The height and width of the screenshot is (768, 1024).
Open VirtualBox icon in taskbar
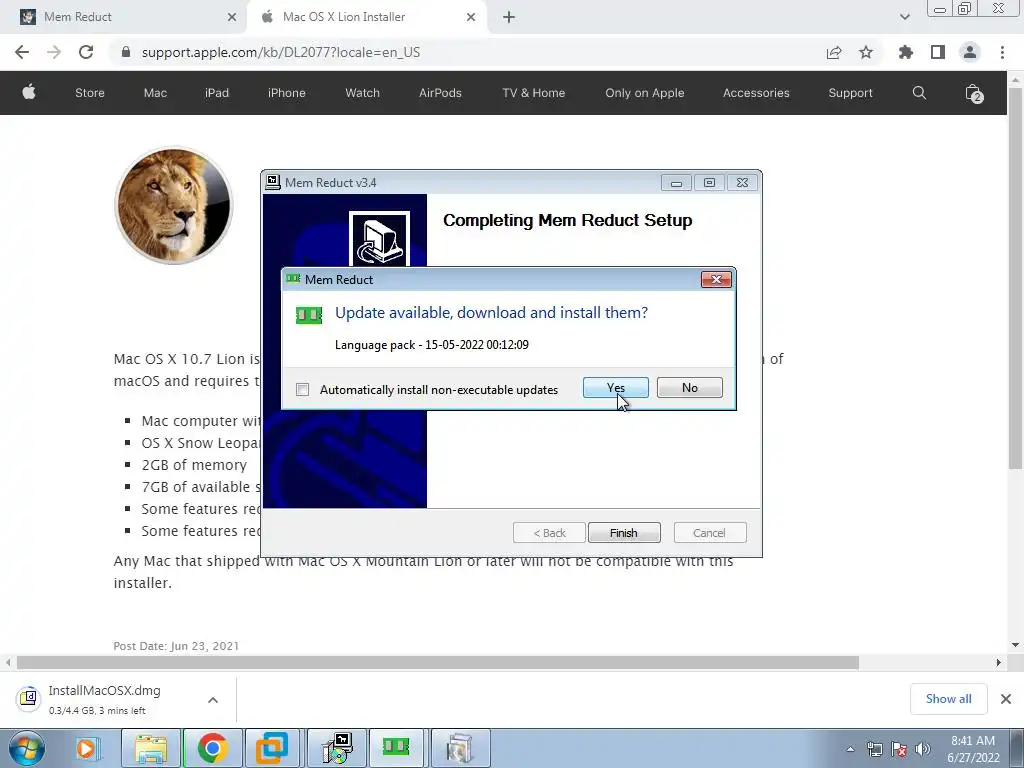click(272, 748)
